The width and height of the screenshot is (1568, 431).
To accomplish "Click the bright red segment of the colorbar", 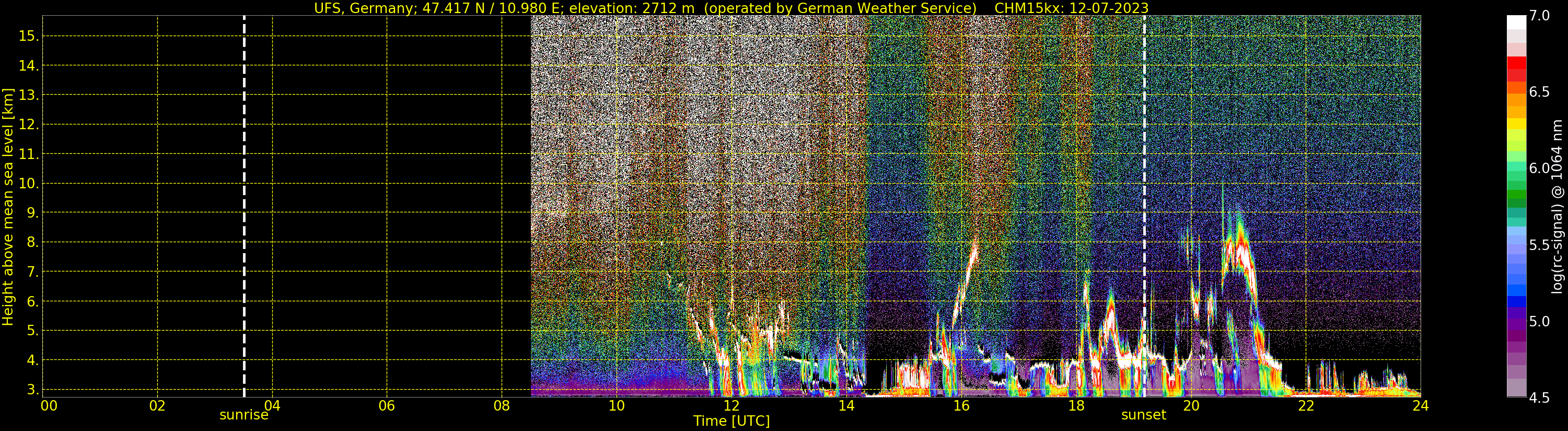I will point(1516,63).
